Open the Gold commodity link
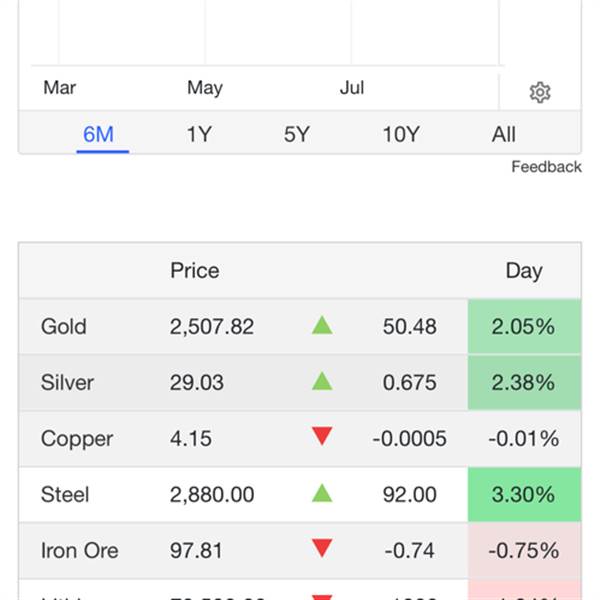 click(64, 326)
